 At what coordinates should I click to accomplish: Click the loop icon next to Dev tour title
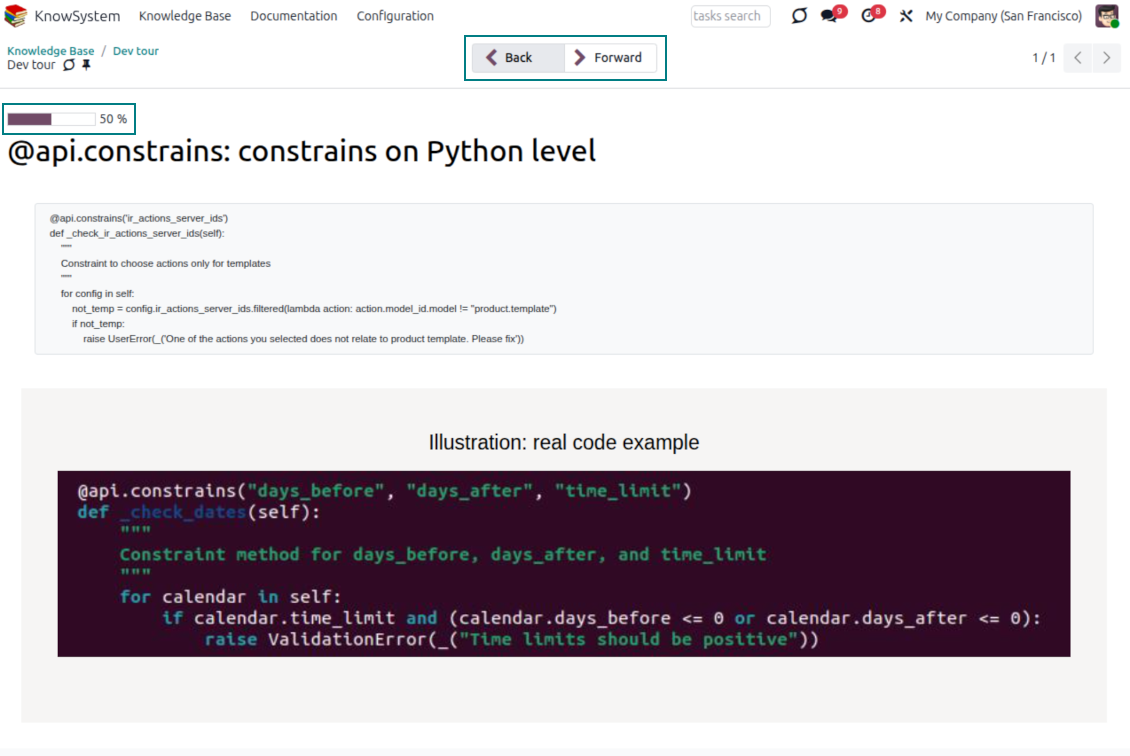point(69,65)
